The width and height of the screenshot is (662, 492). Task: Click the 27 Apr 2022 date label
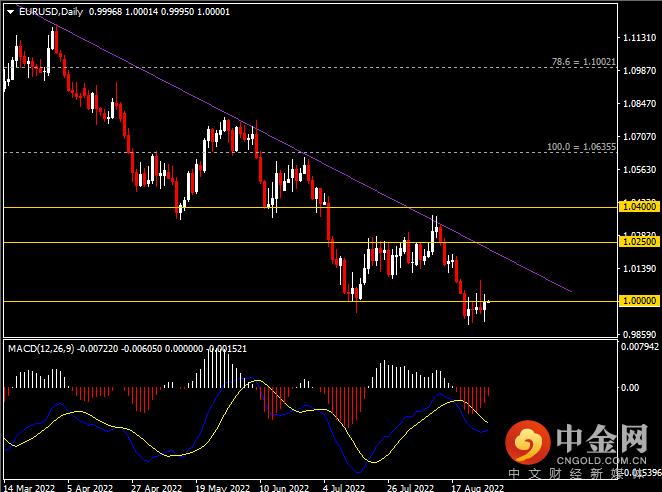156,488
